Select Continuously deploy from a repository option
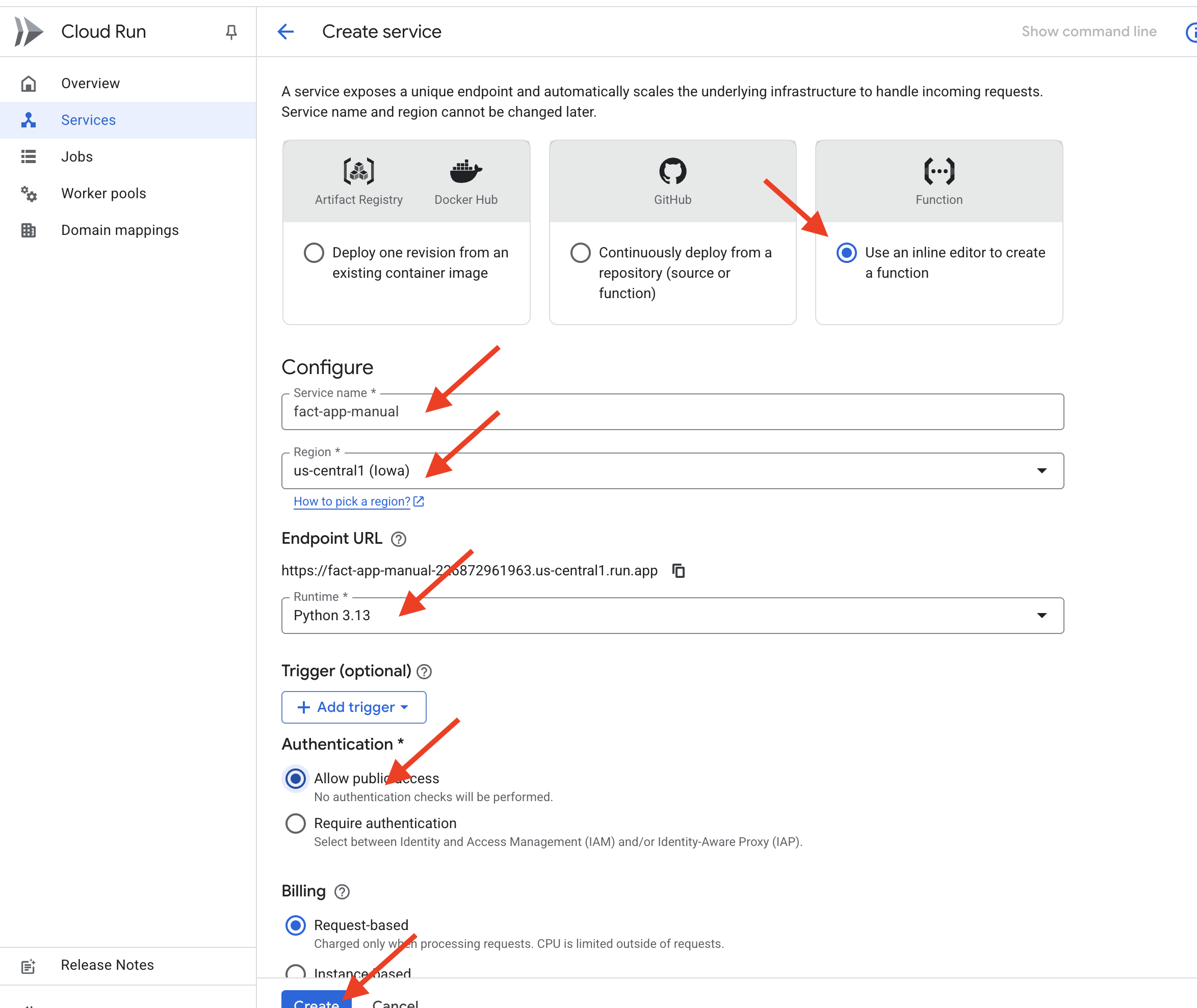The width and height of the screenshot is (1197, 1008). 580,253
